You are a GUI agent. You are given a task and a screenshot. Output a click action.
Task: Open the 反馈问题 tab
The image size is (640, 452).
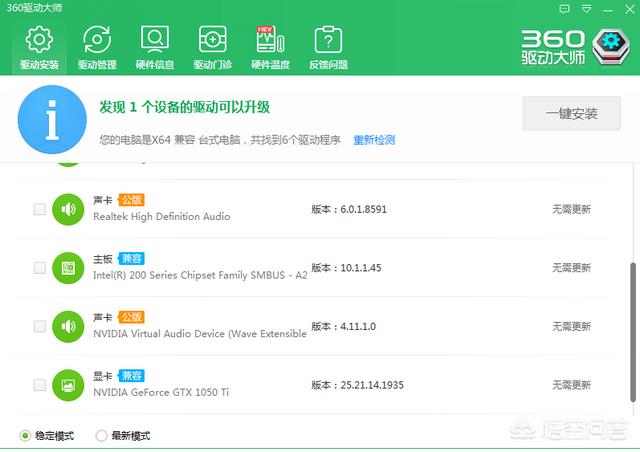[x=328, y=47]
